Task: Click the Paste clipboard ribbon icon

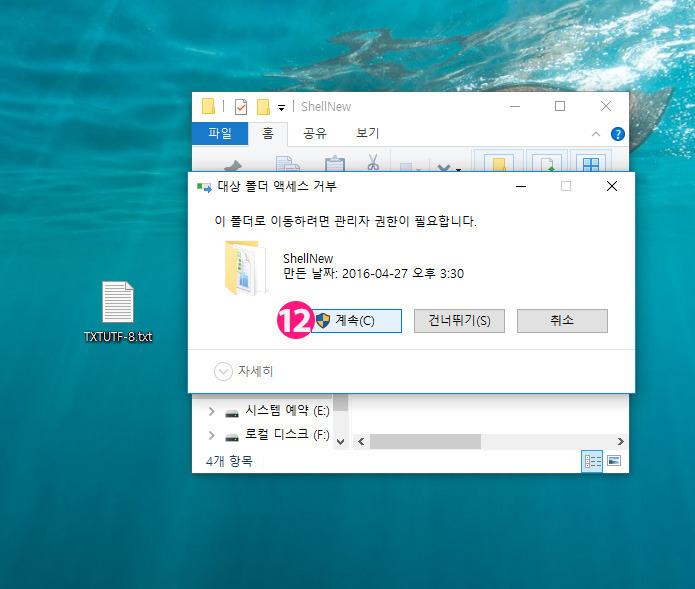Action: [x=335, y=164]
